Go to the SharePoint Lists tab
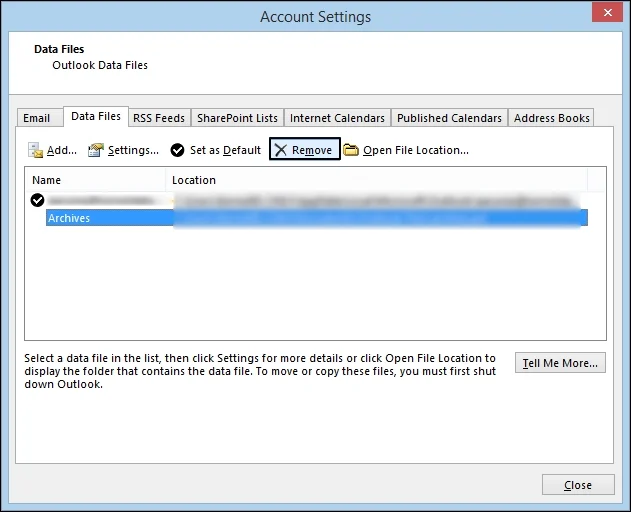The height and width of the screenshot is (512, 631). [x=237, y=118]
